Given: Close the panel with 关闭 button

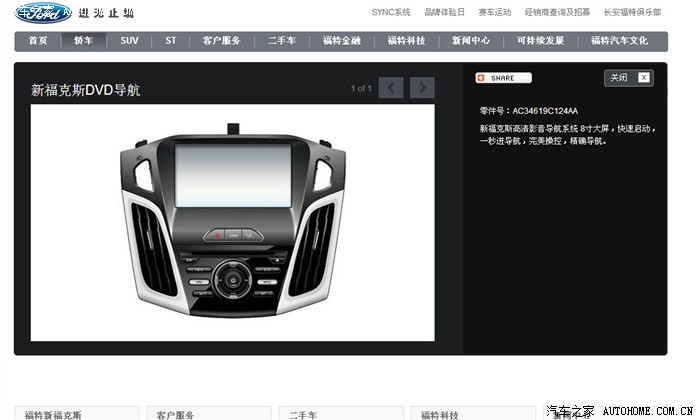Looking at the screenshot, I should pyautogui.click(x=629, y=78).
